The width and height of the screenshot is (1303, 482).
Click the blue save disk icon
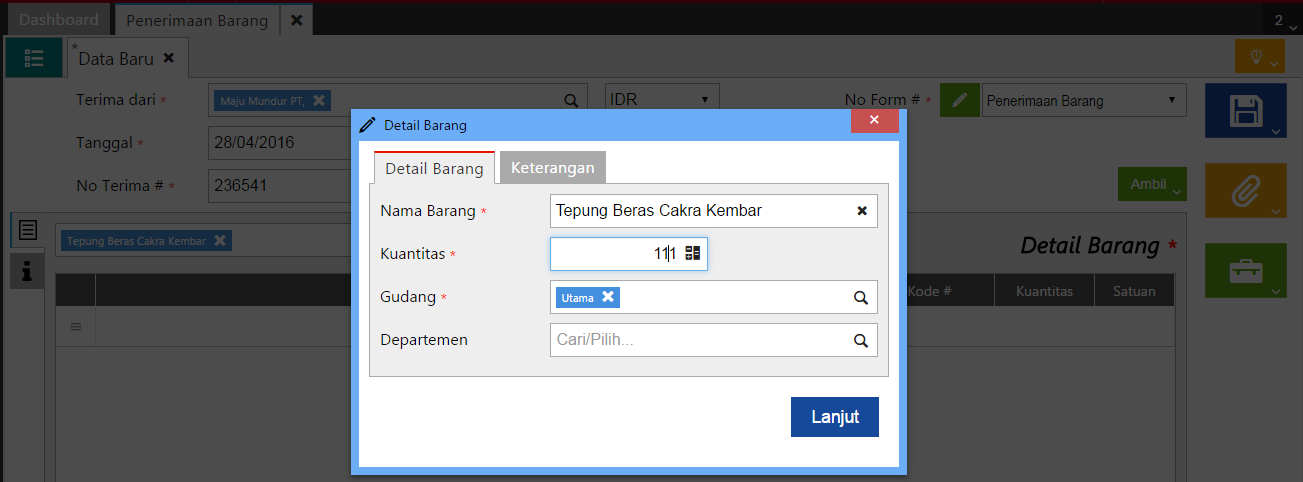1244,110
